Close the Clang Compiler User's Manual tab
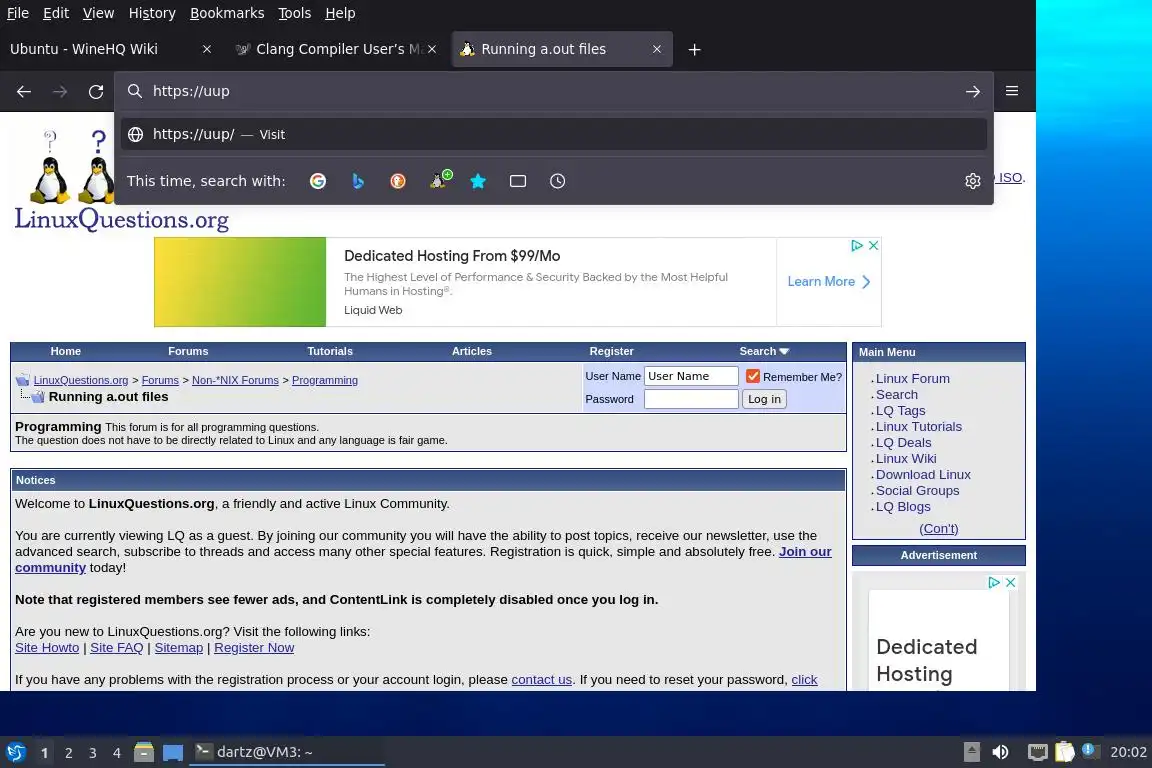 pos(432,49)
